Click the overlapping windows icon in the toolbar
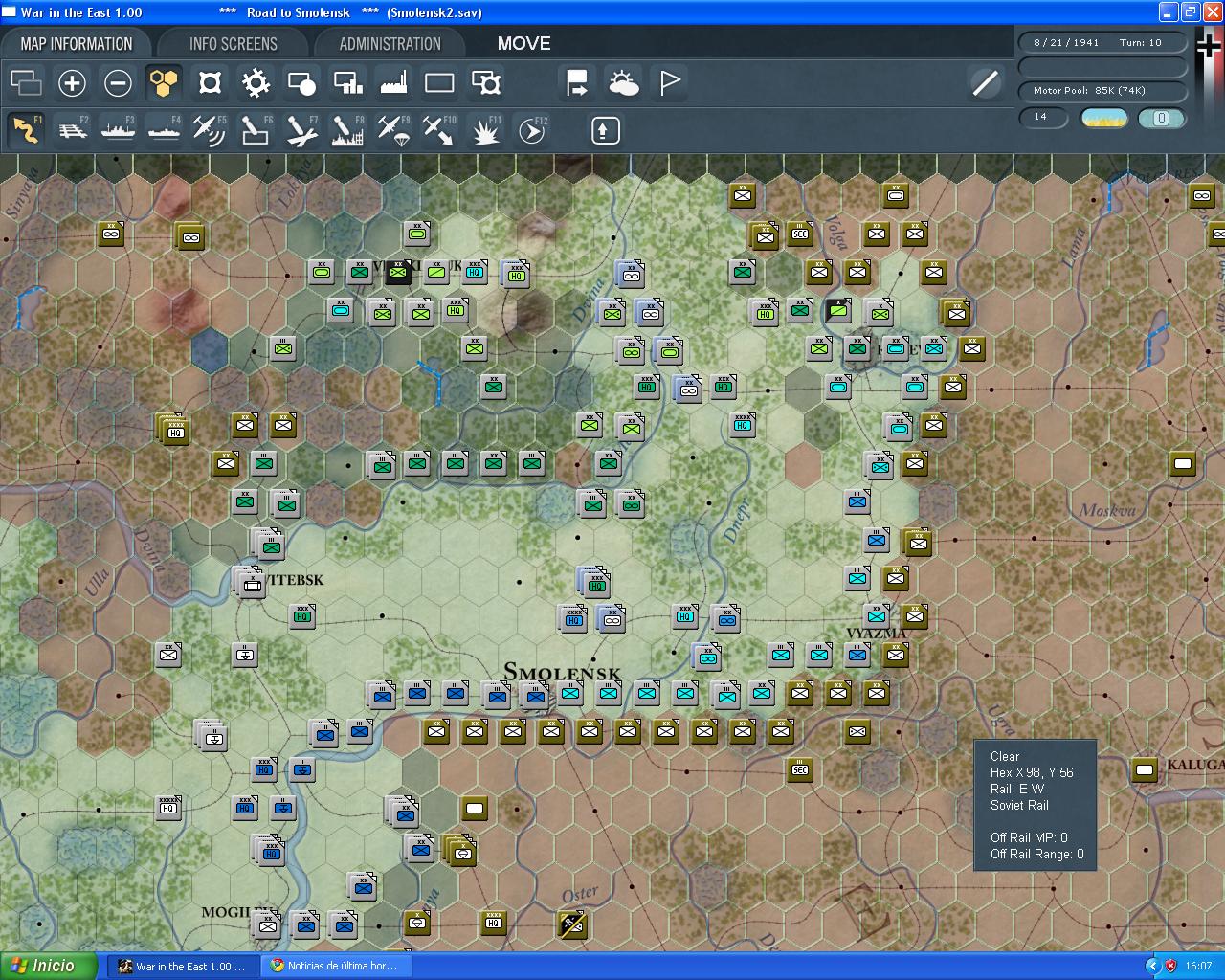The width and height of the screenshot is (1225, 980). point(26,83)
